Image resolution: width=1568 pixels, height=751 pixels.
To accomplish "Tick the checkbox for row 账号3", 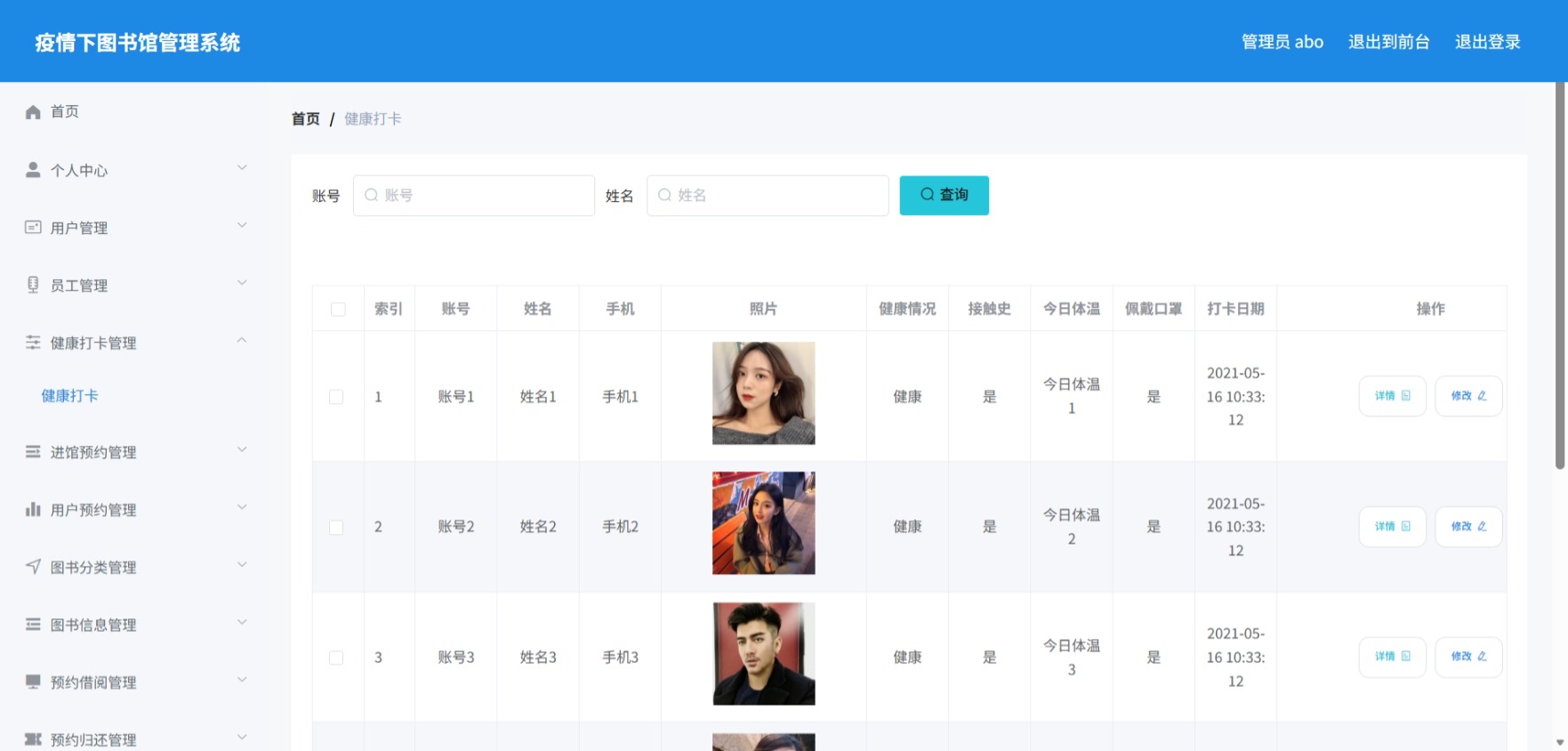I will pyautogui.click(x=336, y=658).
